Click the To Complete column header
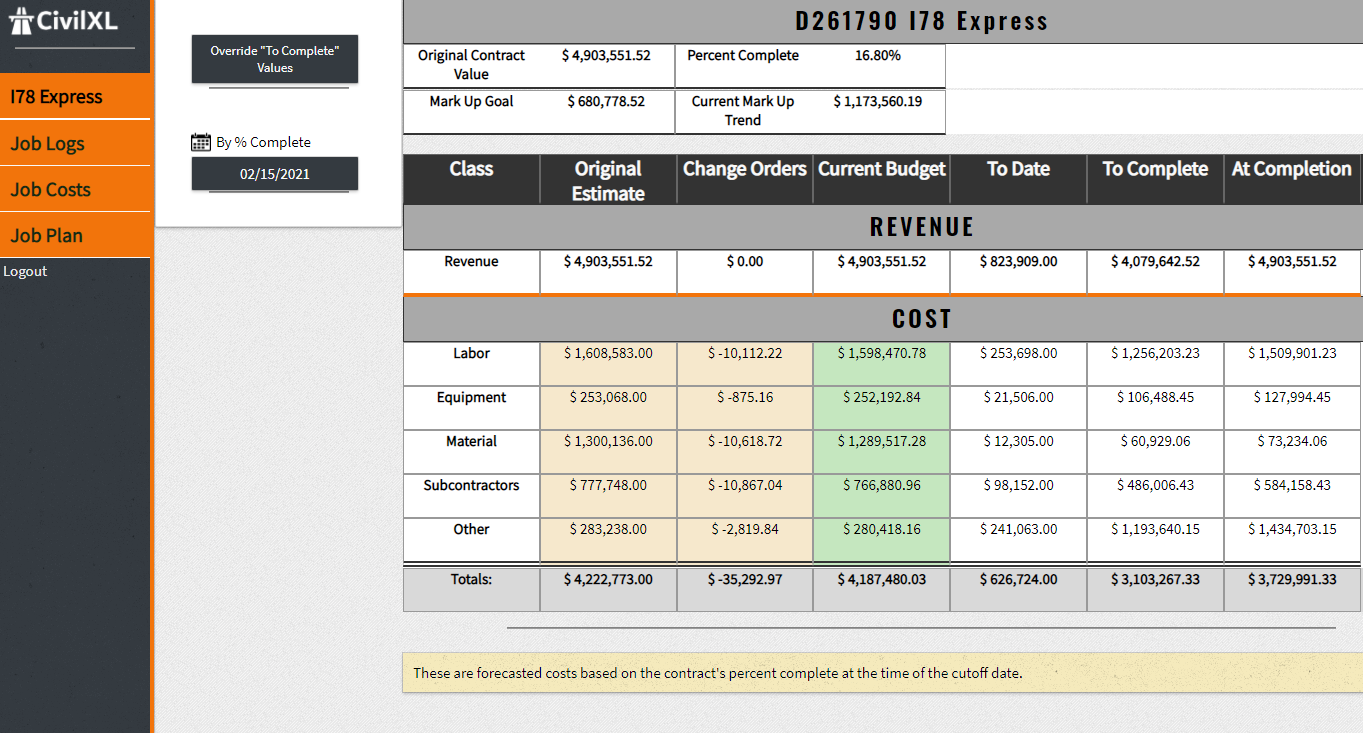 pos(1155,169)
